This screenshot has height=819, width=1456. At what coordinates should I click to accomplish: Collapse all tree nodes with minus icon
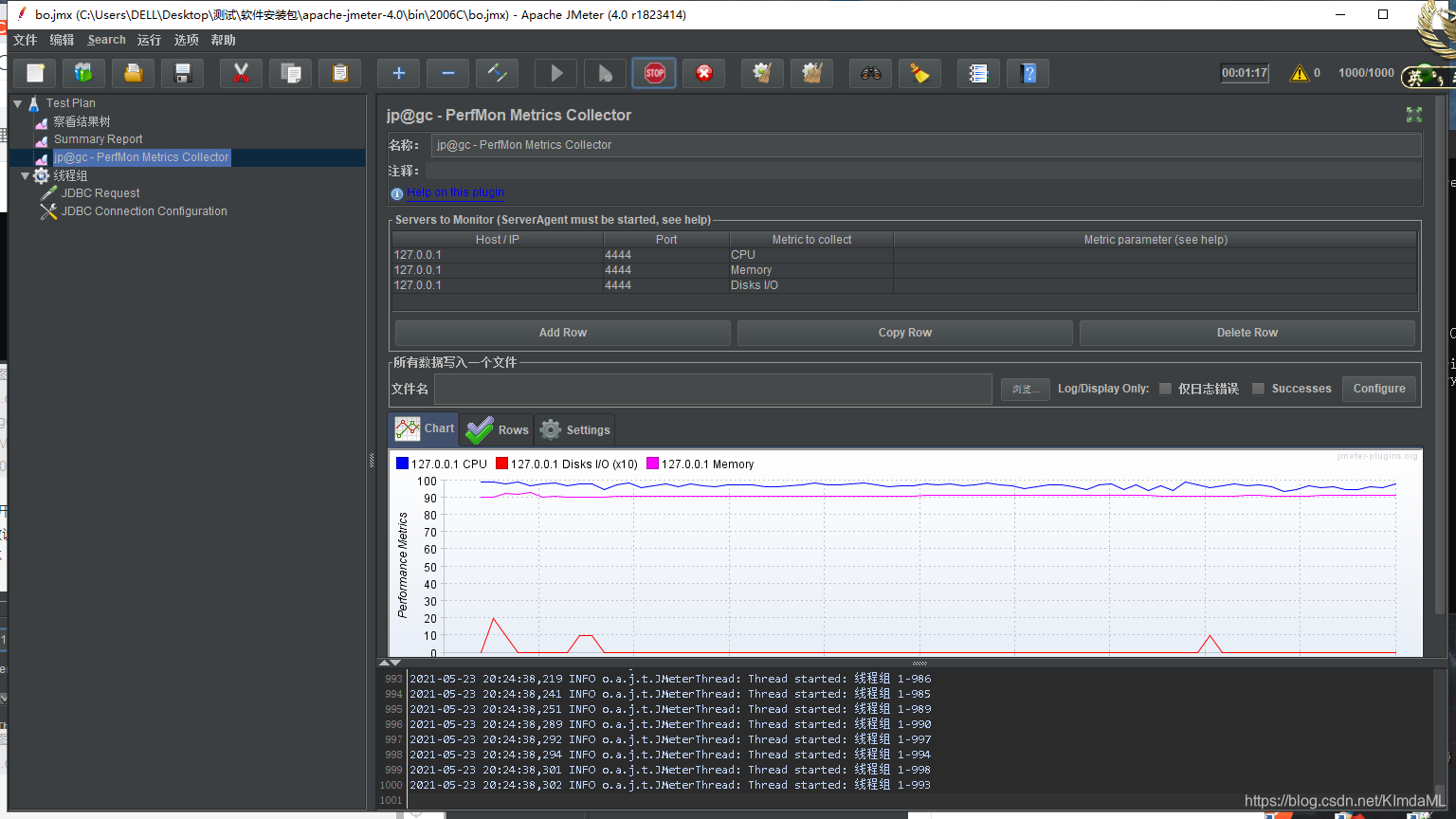pos(447,73)
